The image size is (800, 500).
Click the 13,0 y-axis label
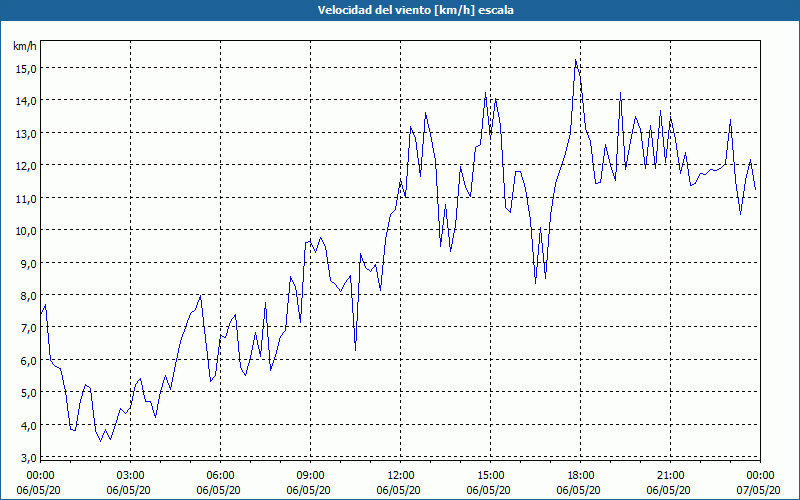(x=24, y=134)
